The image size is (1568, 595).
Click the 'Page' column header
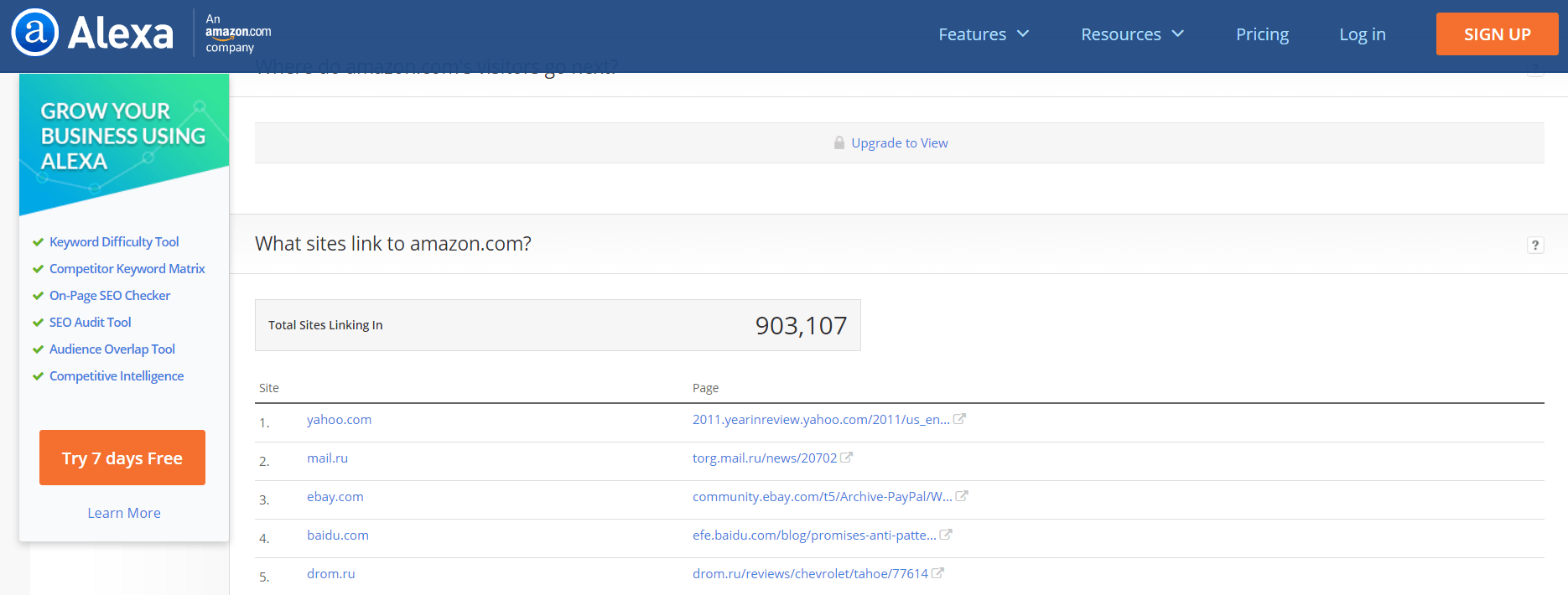[705, 388]
